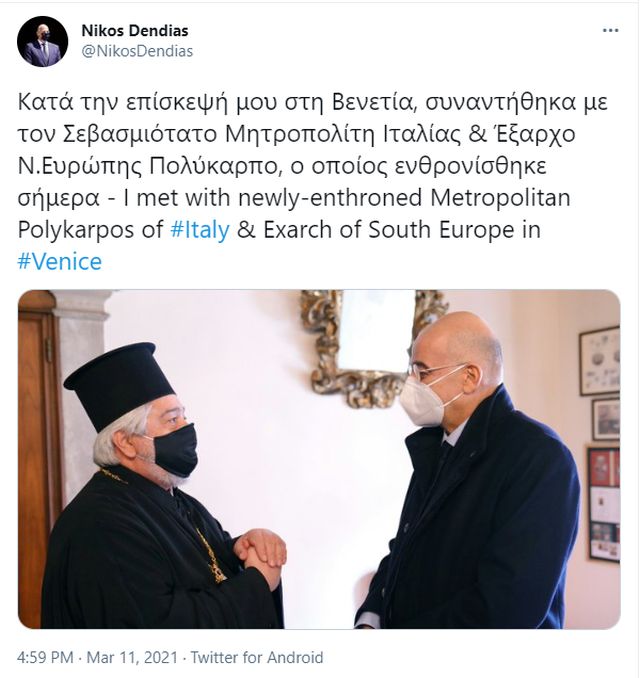Click the priest's clasped hands in photo
This screenshot has height=678, width=640.
[260, 553]
